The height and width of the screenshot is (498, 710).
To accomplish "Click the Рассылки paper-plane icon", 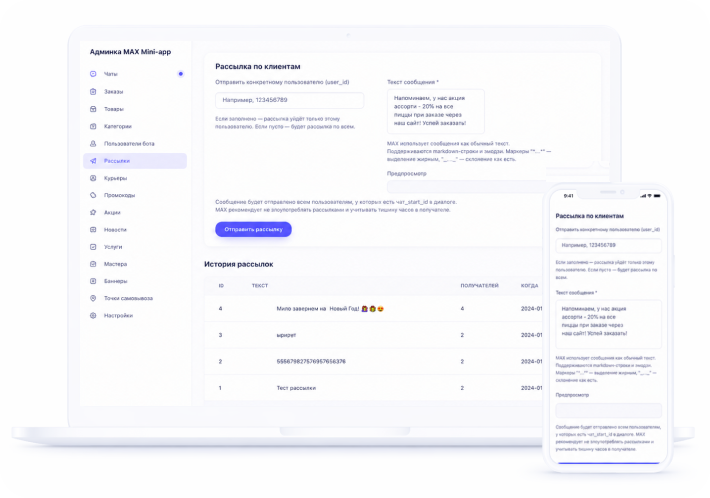I will [93, 161].
